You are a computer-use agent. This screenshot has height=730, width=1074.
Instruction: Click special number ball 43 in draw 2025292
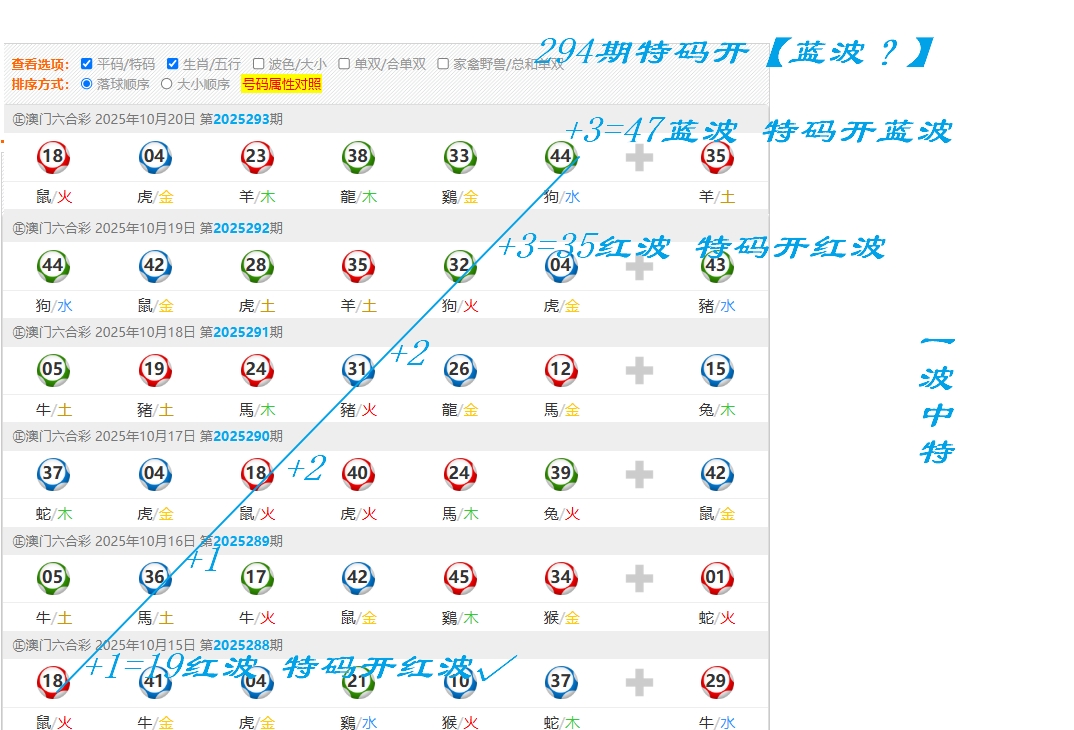716,266
